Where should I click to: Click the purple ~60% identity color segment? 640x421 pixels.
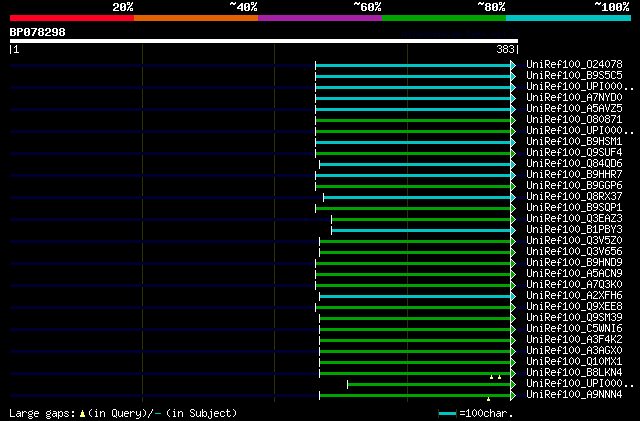320,18
